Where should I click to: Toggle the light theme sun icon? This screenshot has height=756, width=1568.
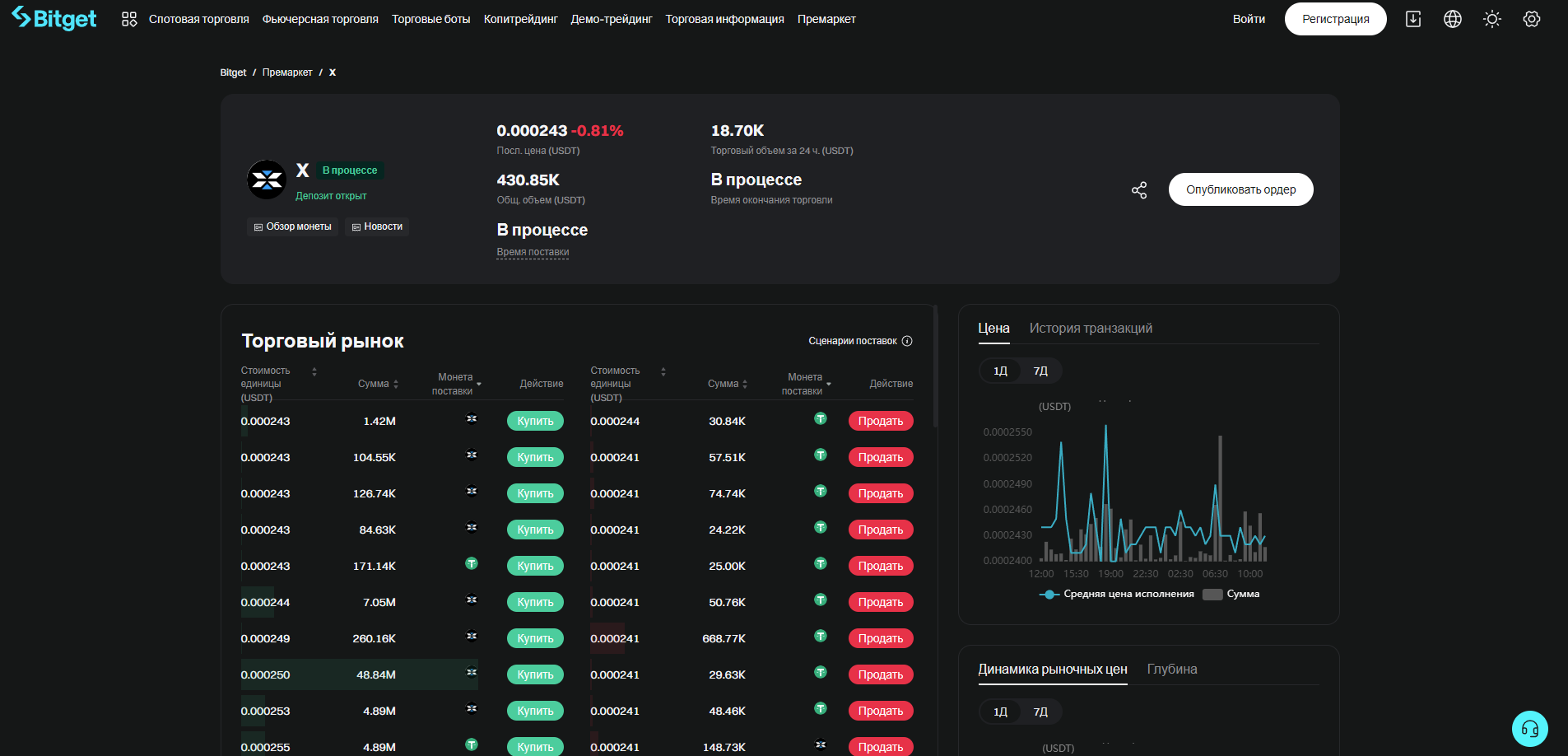tap(1492, 19)
